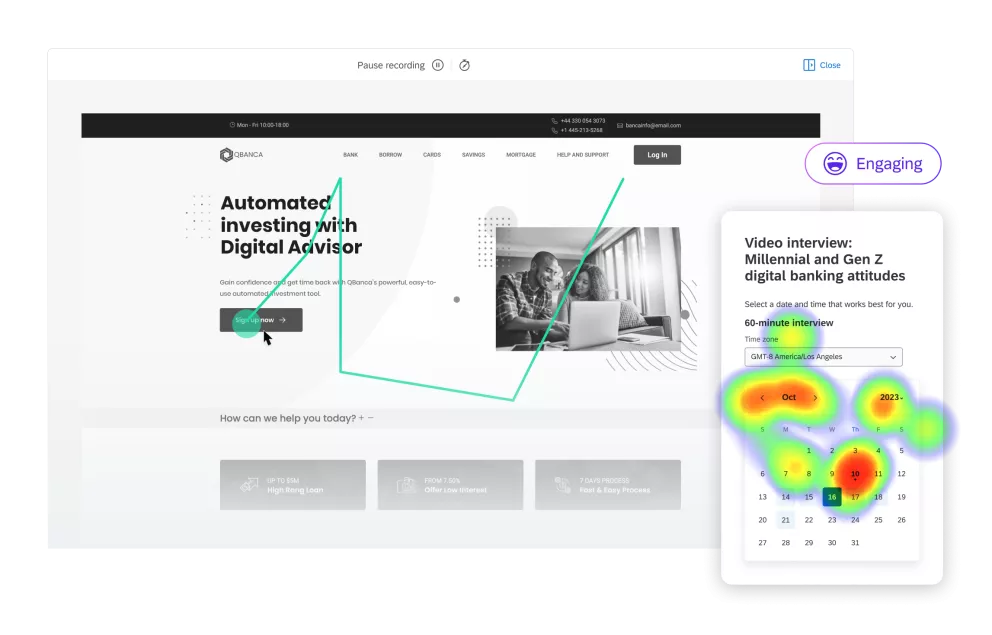Viewport: 992px width, 635px height.
Task: Open the CARDS menu item
Action: [432, 155]
